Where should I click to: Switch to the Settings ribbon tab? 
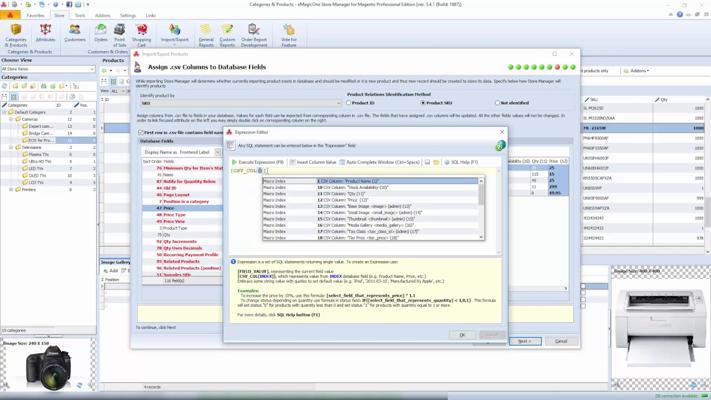tap(128, 15)
